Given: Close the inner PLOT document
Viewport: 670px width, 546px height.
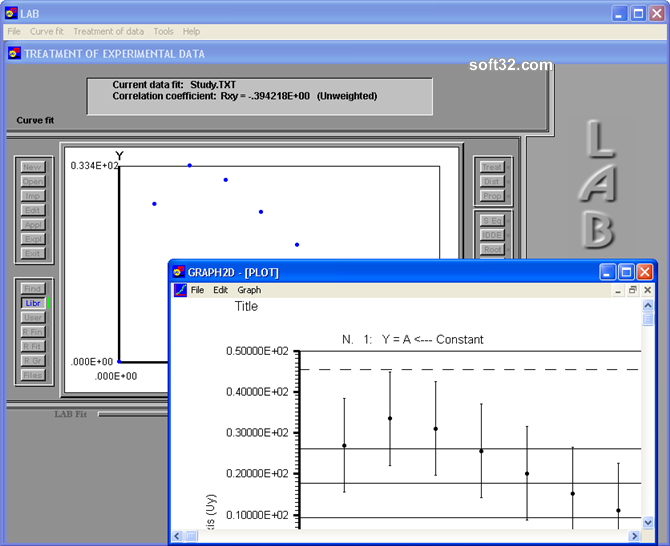Looking at the screenshot, I should pyautogui.click(x=648, y=291).
